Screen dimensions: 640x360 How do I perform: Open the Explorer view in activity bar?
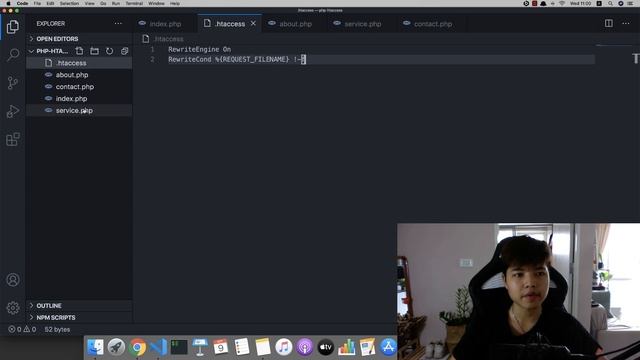(x=13, y=27)
